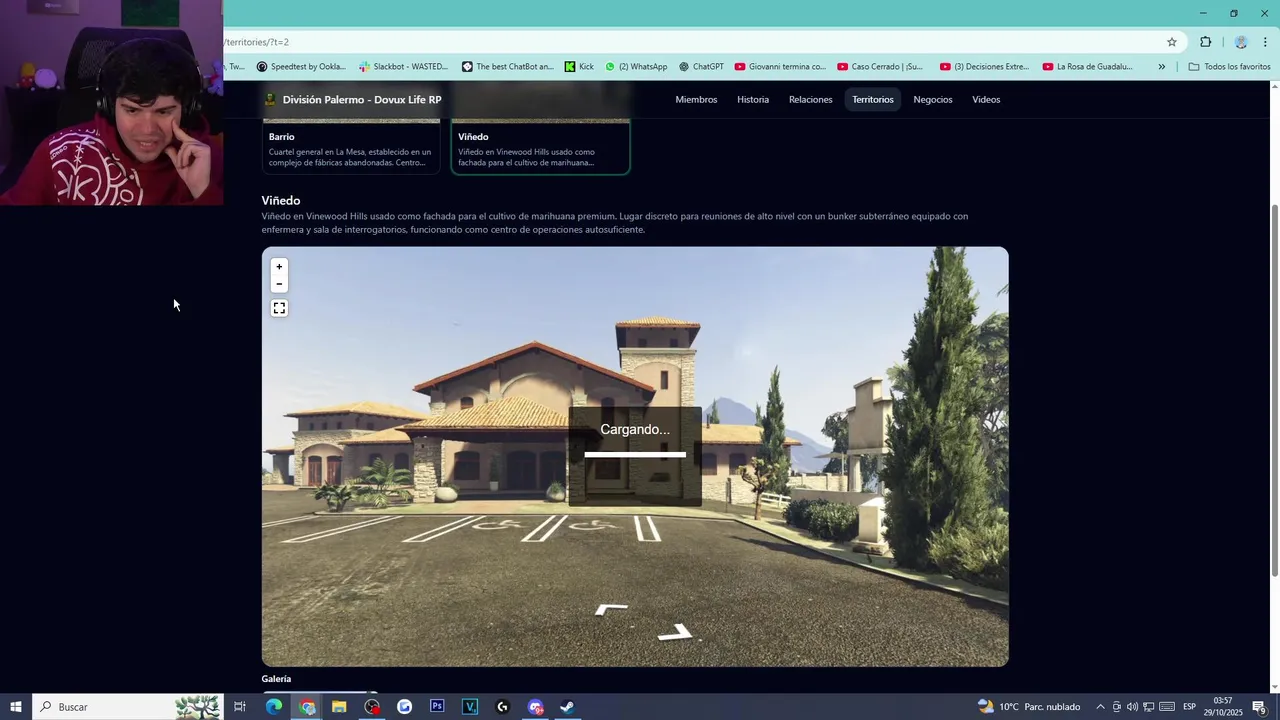Click the right-turn navigation arrow in panorama
Viewport: 1280px width, 720px height.
pyautogui.click(x=676, y=632)
